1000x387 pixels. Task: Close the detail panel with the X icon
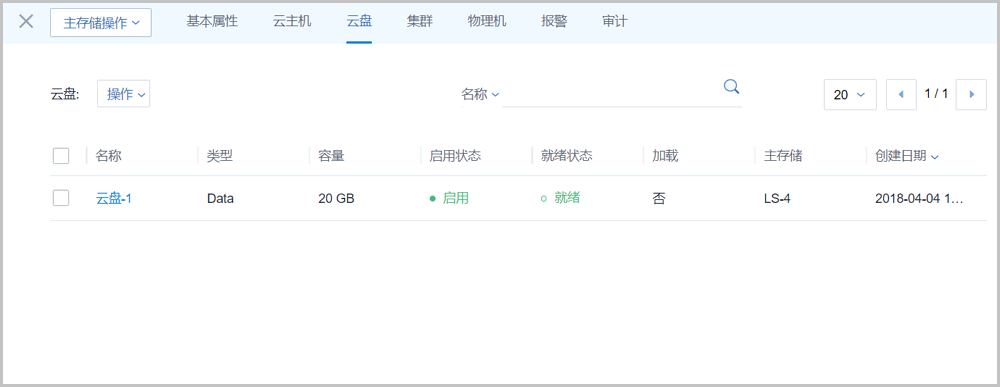pyautogui.click(x=26, y=21)
